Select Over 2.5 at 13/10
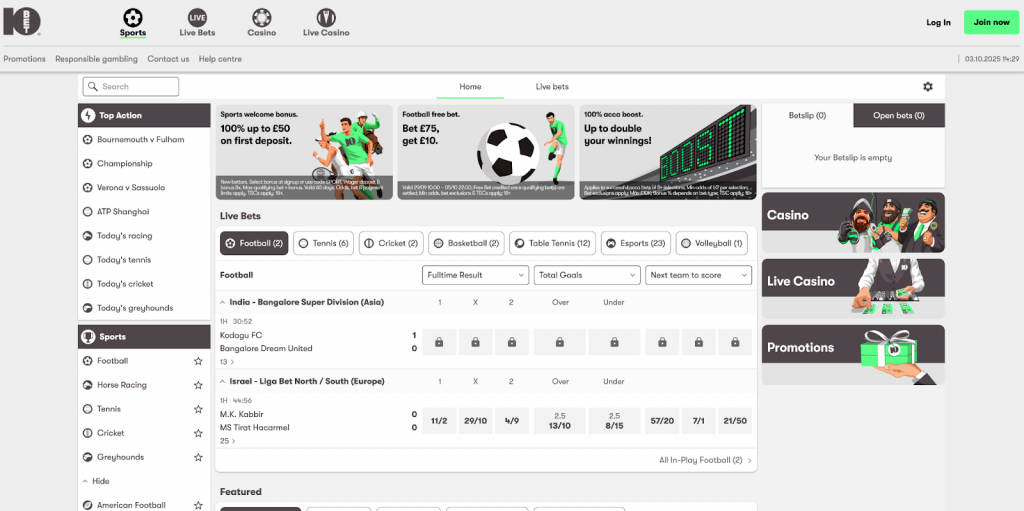The height and width of the screenshot is (511, 1024). pyautogui.click(x=560, y=421)
